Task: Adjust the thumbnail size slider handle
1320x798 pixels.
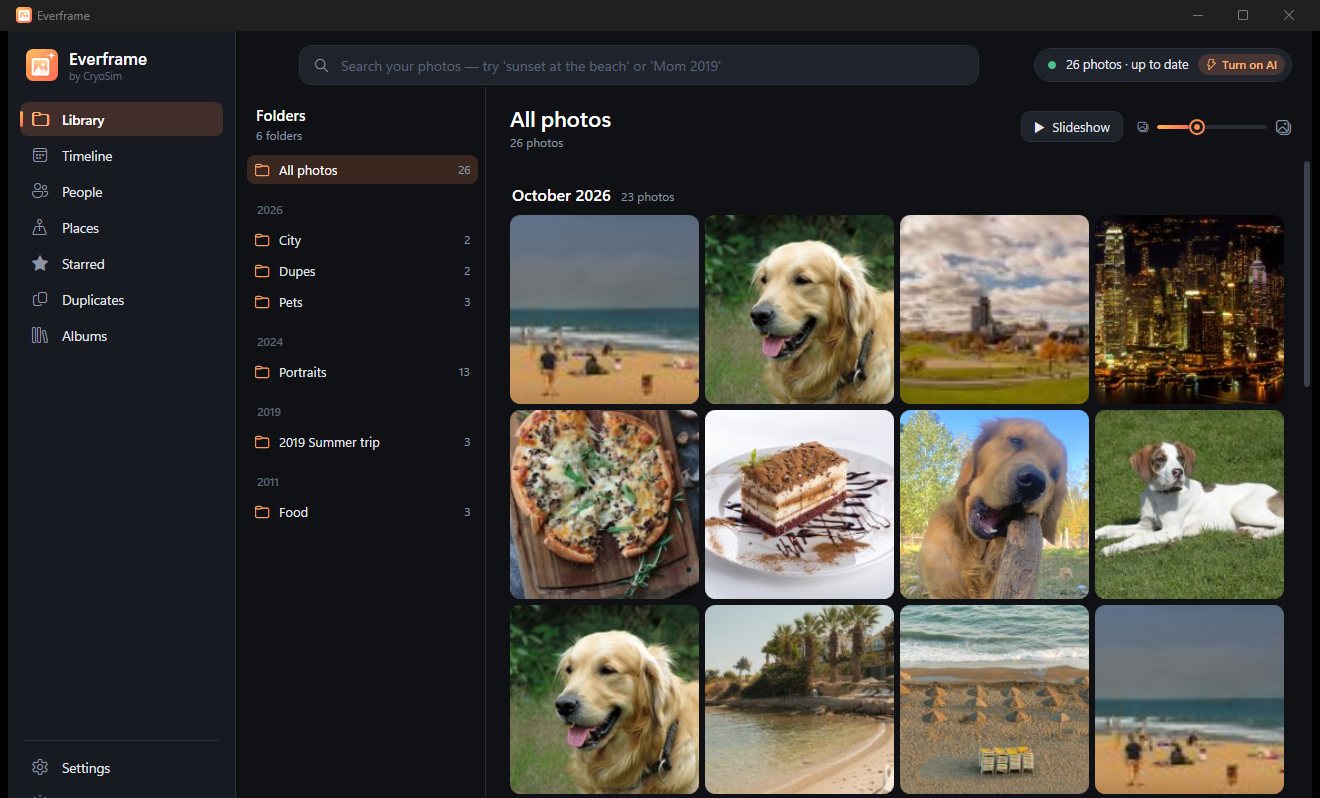Action: click(x=1196, y=127)
